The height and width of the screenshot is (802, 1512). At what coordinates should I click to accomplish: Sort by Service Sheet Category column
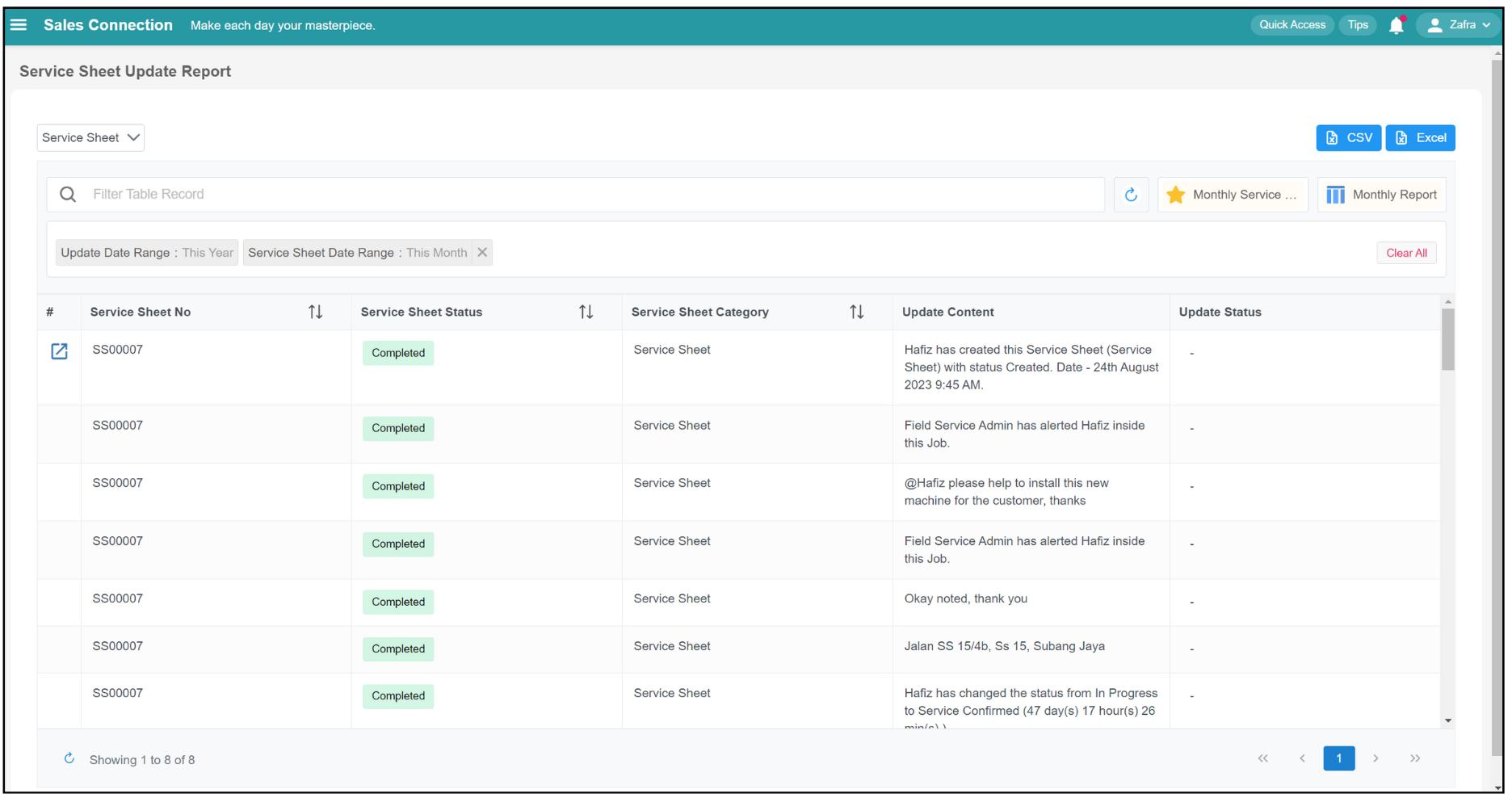coord(856,313)
